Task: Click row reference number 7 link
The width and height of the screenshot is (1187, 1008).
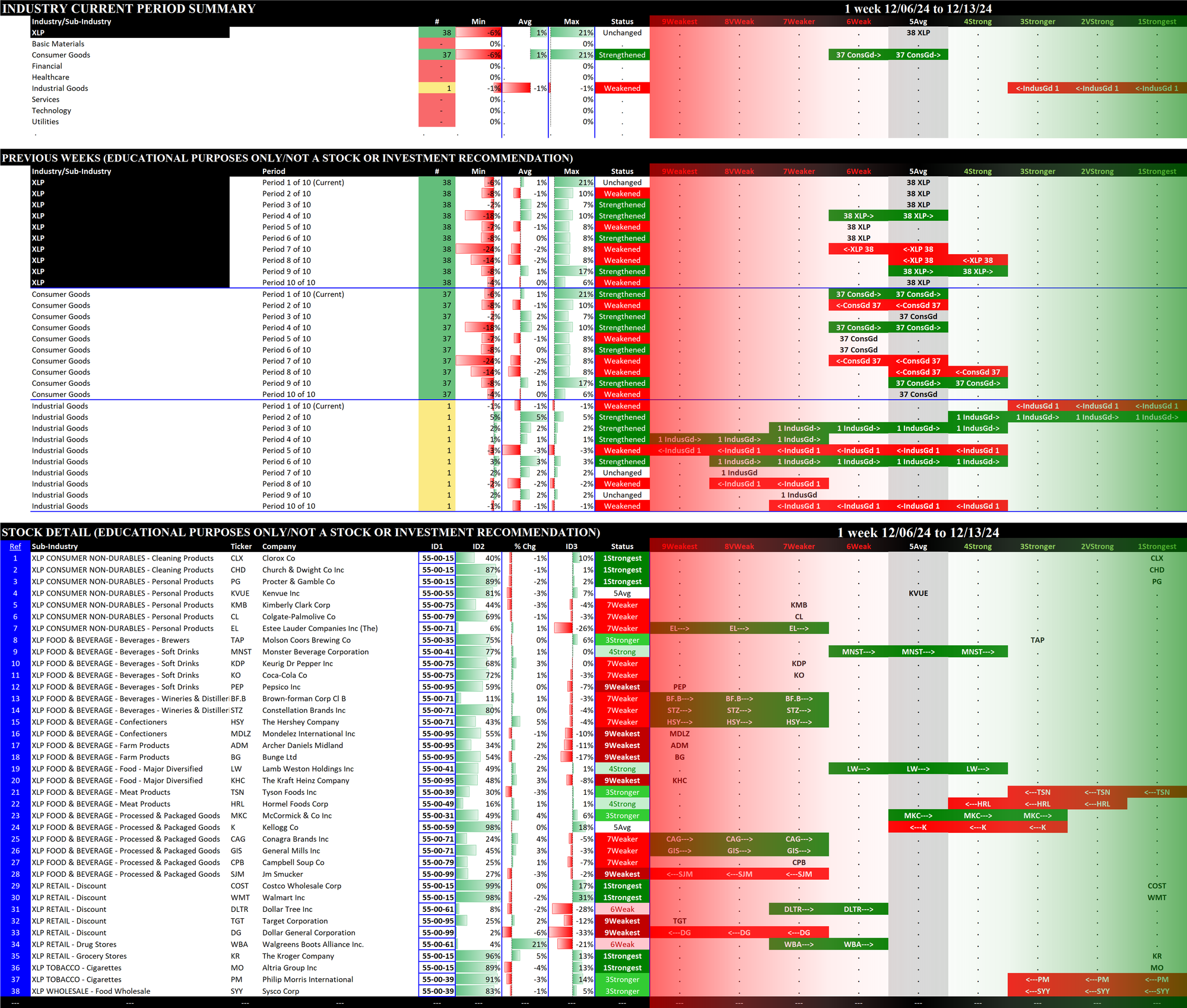Action: point(15,628)
